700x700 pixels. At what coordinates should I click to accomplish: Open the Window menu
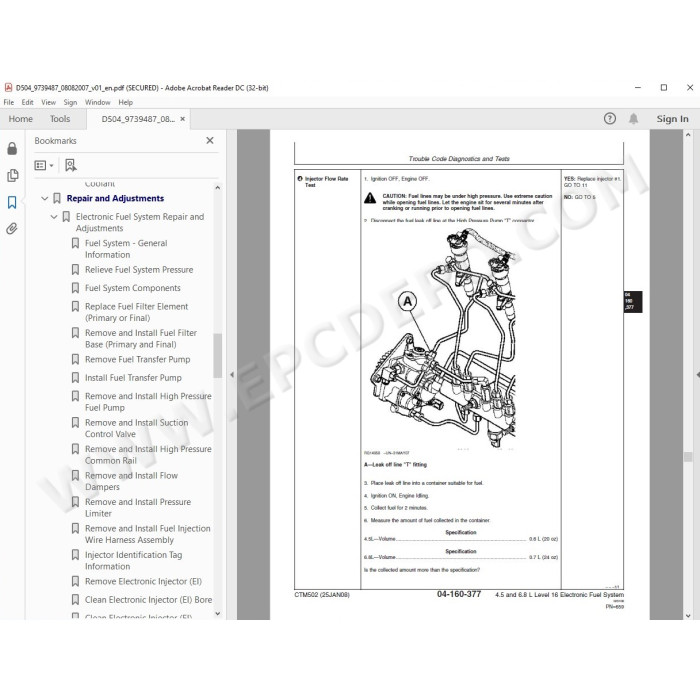tap(97, 102)
